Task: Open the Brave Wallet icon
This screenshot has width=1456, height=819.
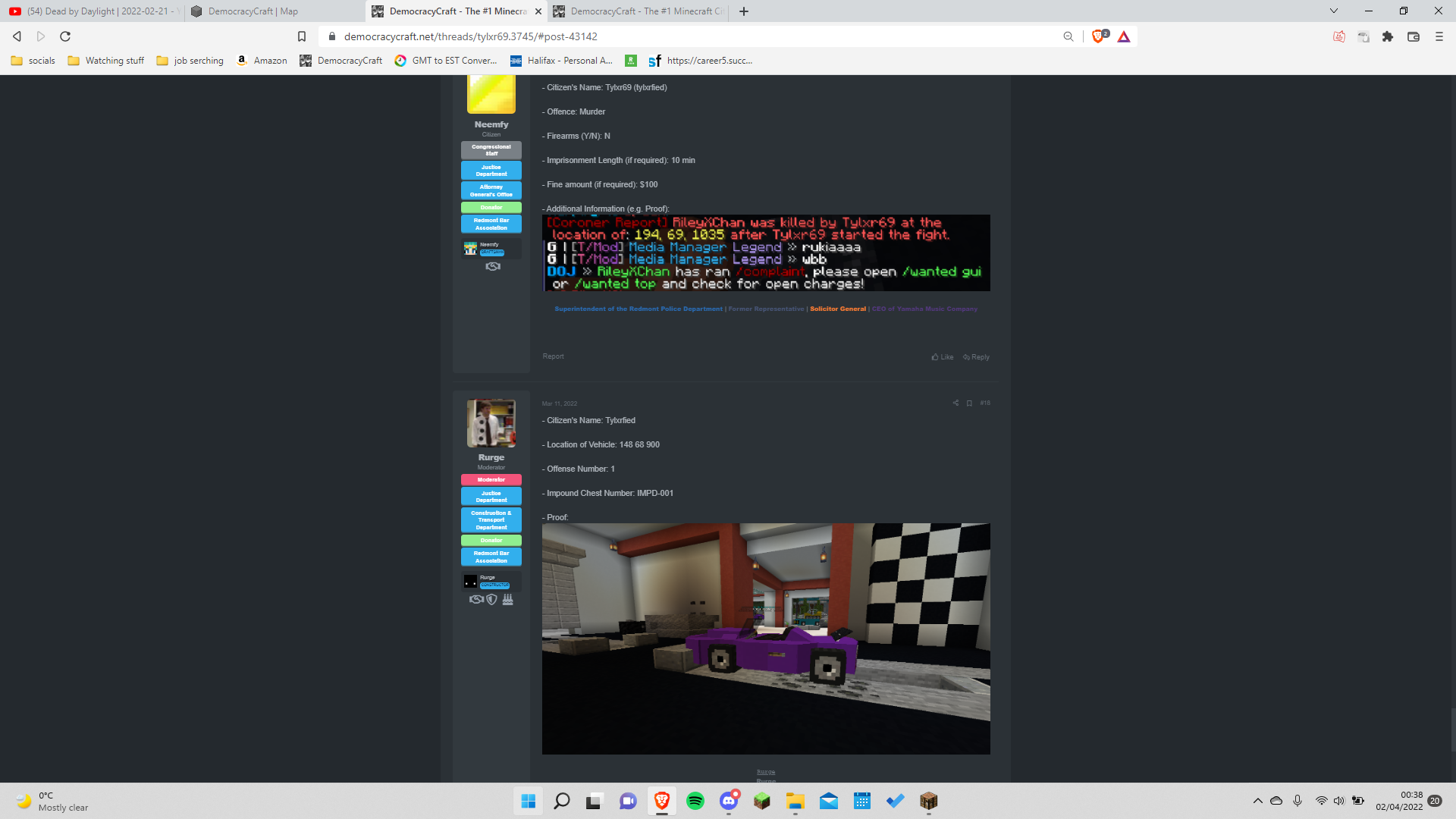Action: [1414, 36]
